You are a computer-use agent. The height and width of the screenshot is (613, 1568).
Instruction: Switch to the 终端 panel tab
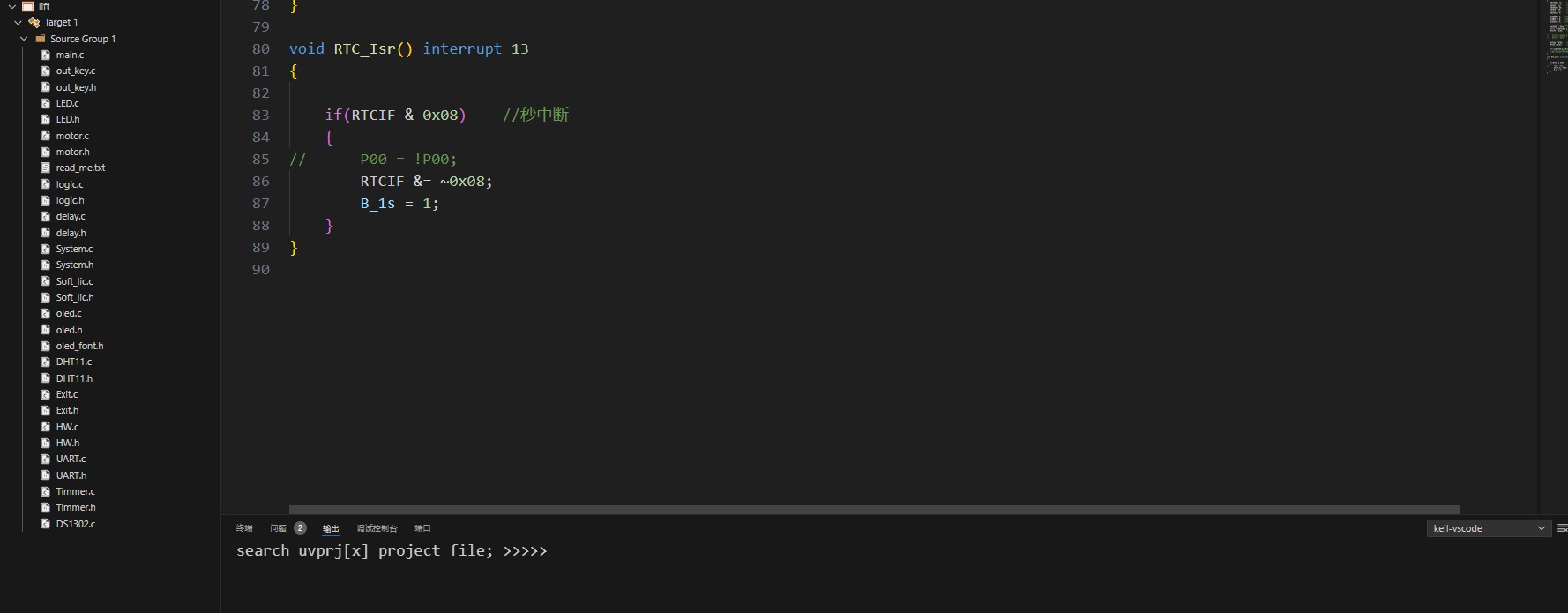tap(244, 528)
